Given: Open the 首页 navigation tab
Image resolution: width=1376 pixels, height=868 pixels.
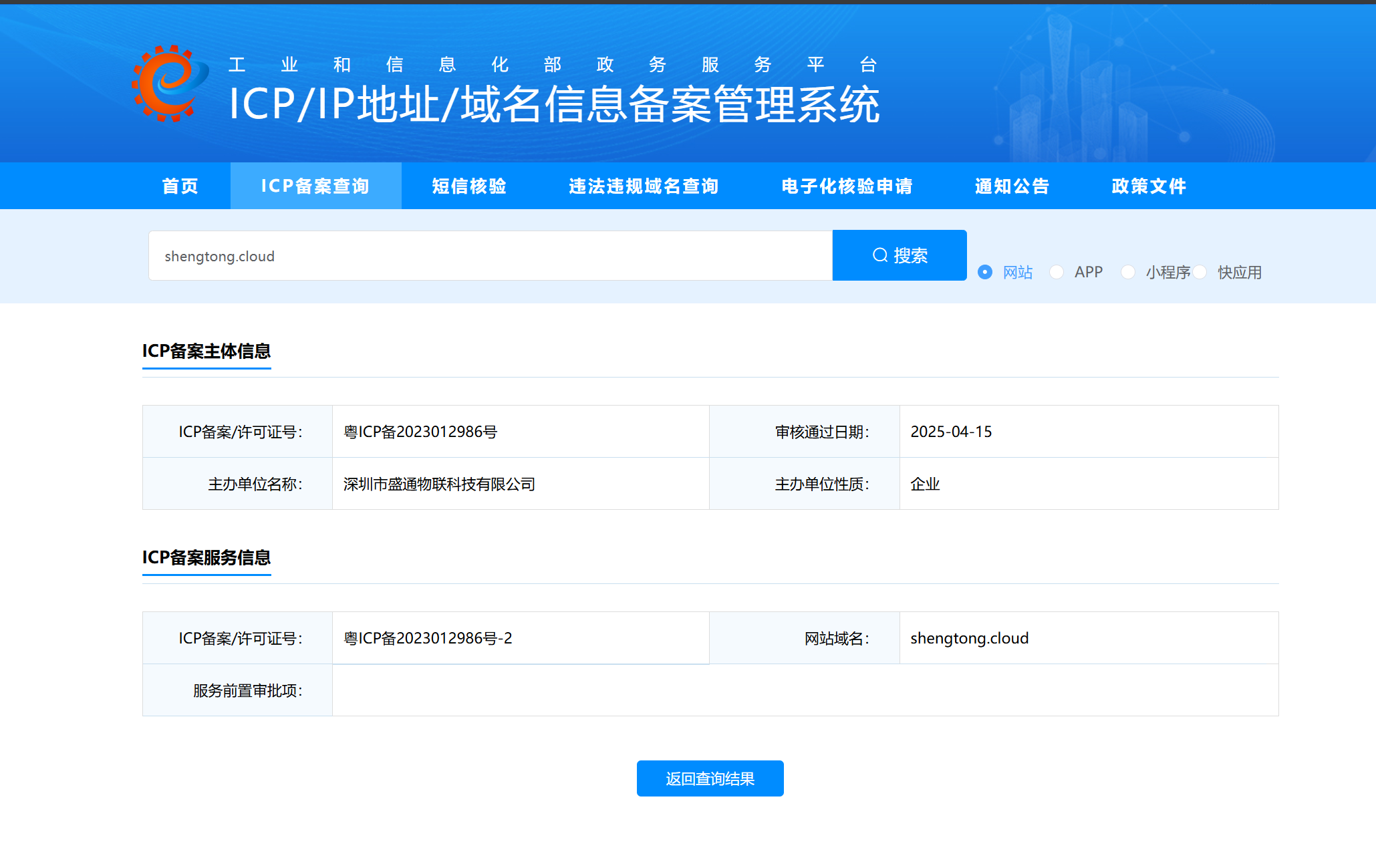Looking at the screenshot, I should 180,186.
